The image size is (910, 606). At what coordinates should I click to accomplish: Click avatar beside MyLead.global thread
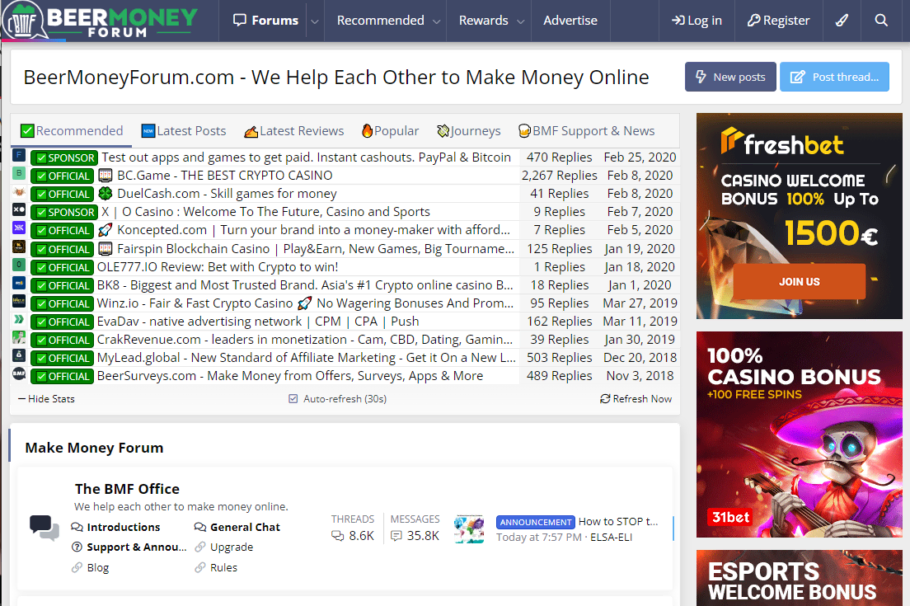coord(19,355)
